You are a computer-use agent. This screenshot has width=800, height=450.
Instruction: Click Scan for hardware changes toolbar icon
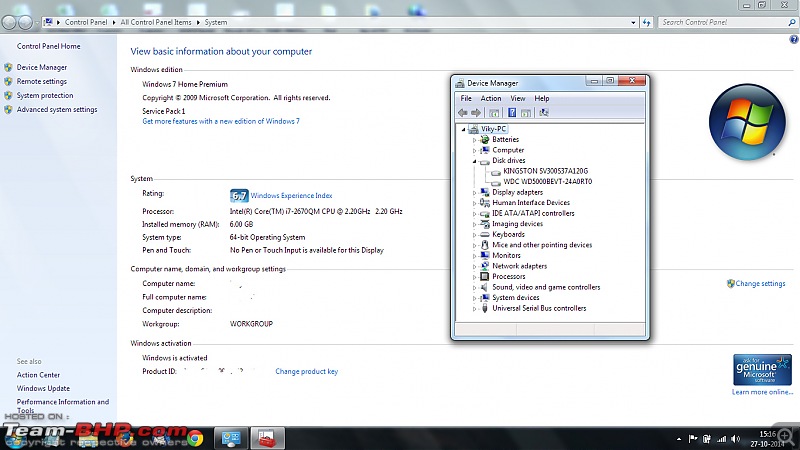(544, 113)
